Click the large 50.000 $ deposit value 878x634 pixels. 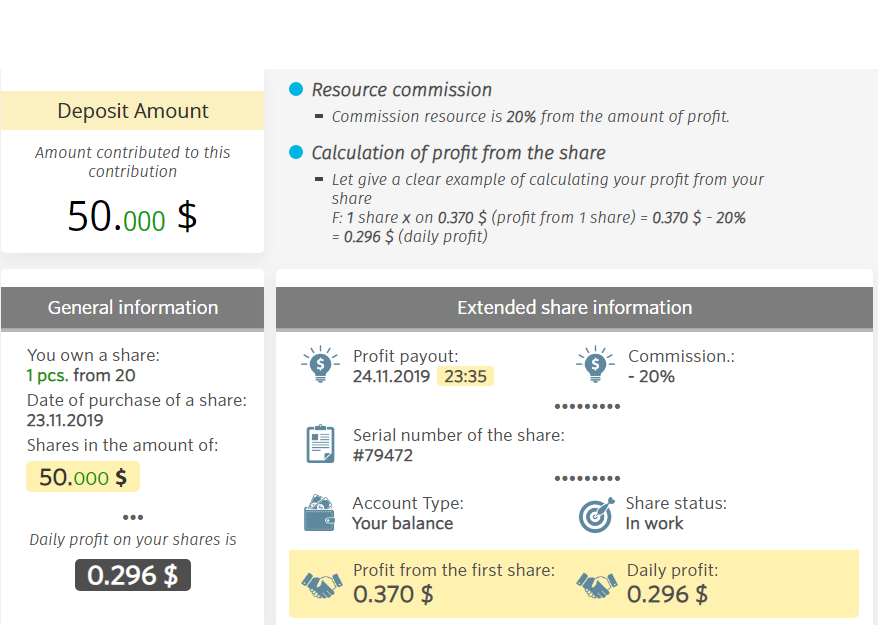point(132,216)
